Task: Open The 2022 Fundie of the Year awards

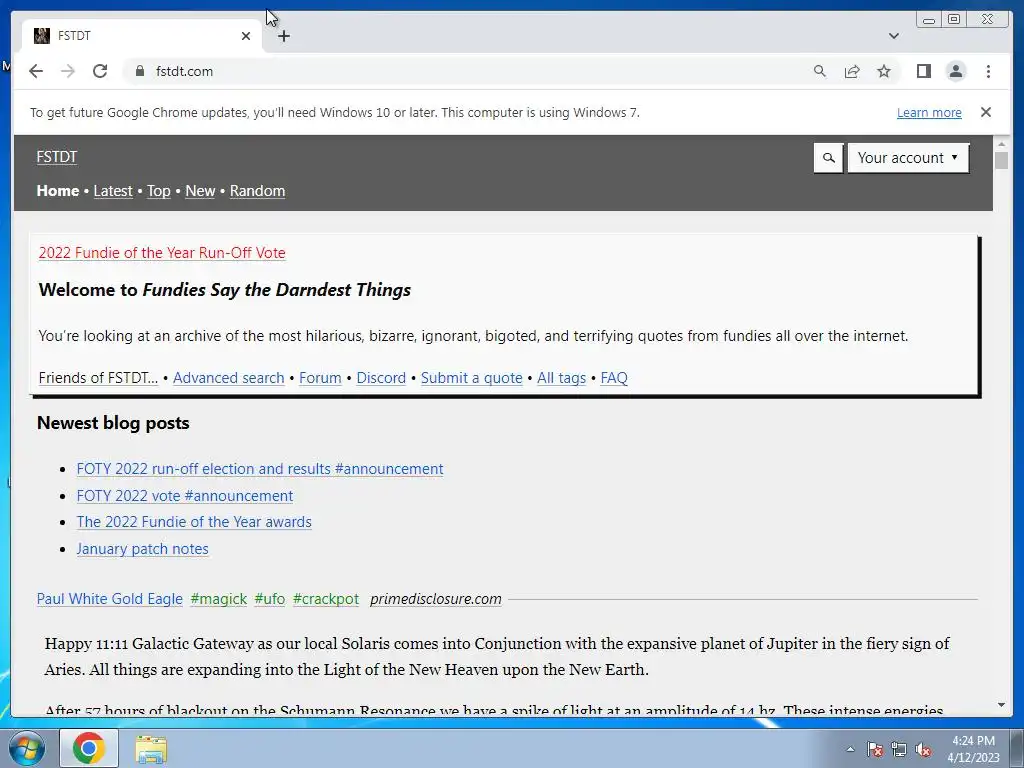Action: pos(194,522)
